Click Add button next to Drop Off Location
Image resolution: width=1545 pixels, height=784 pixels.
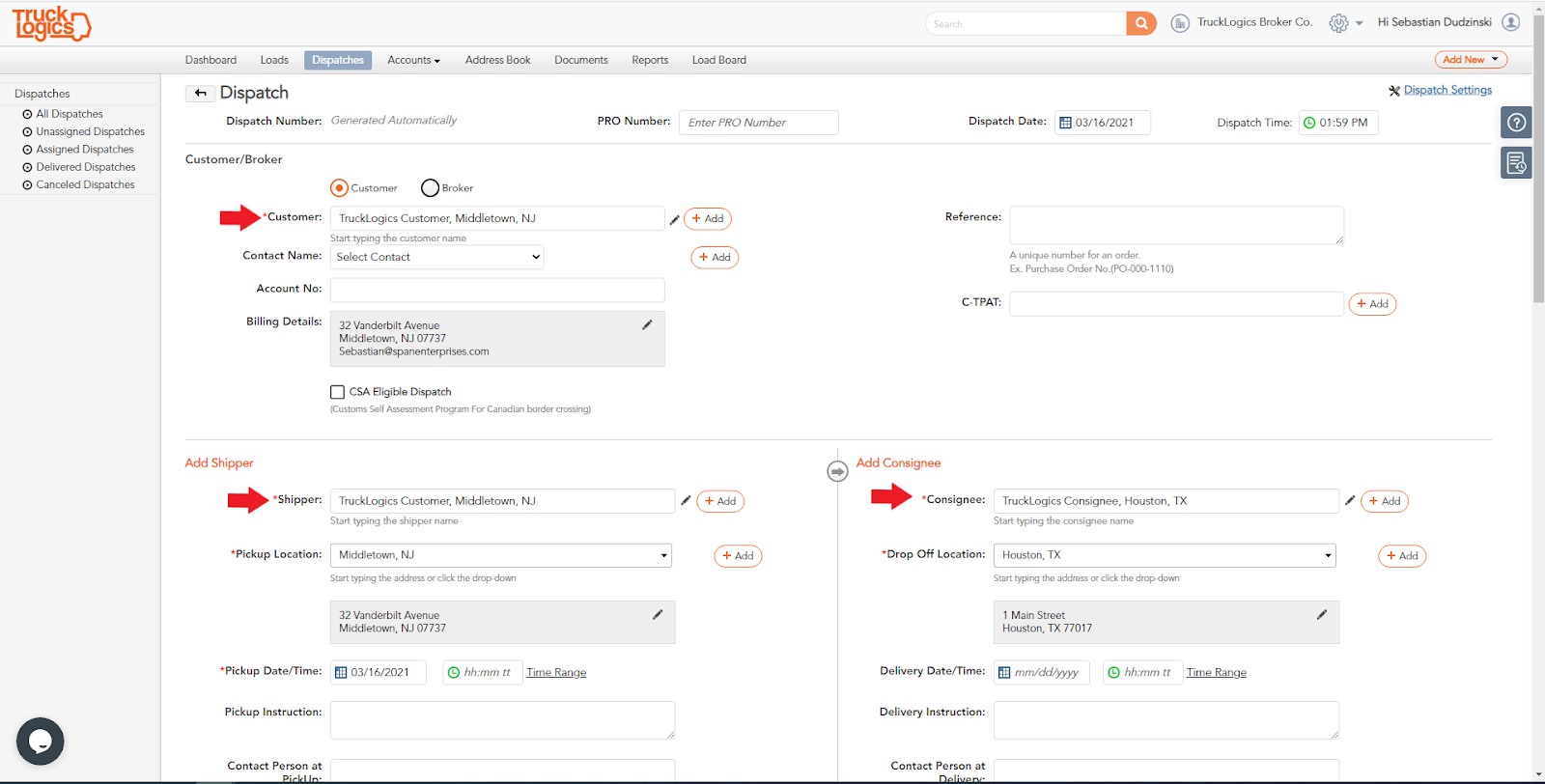pos(1402,556)
